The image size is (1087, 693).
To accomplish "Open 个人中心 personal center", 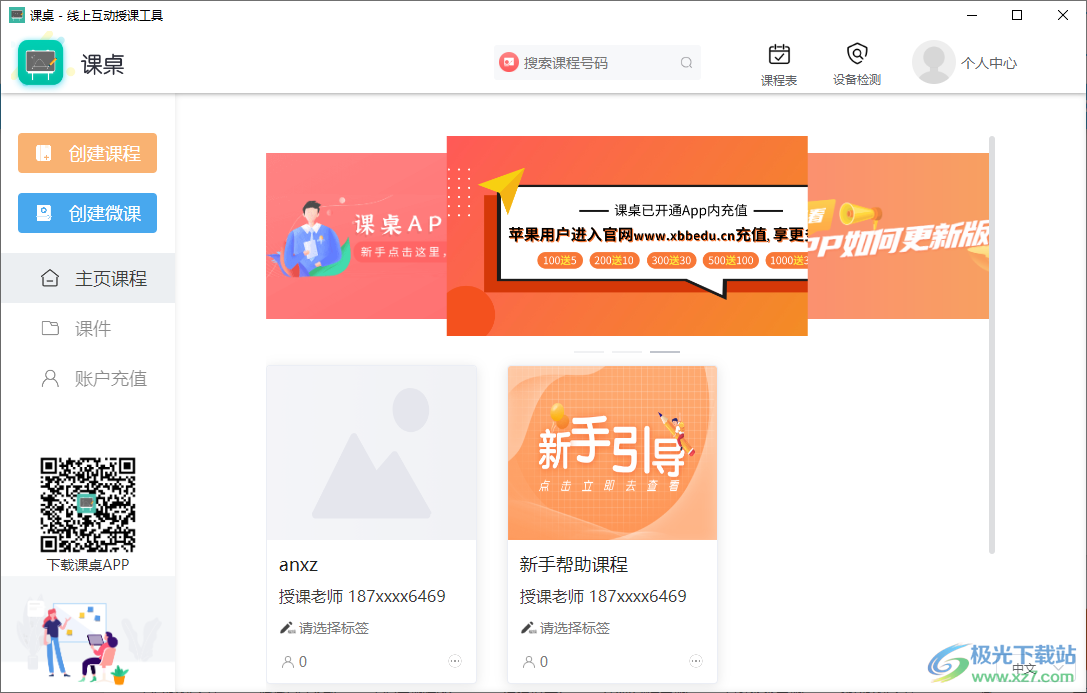I will click(989, 63).
